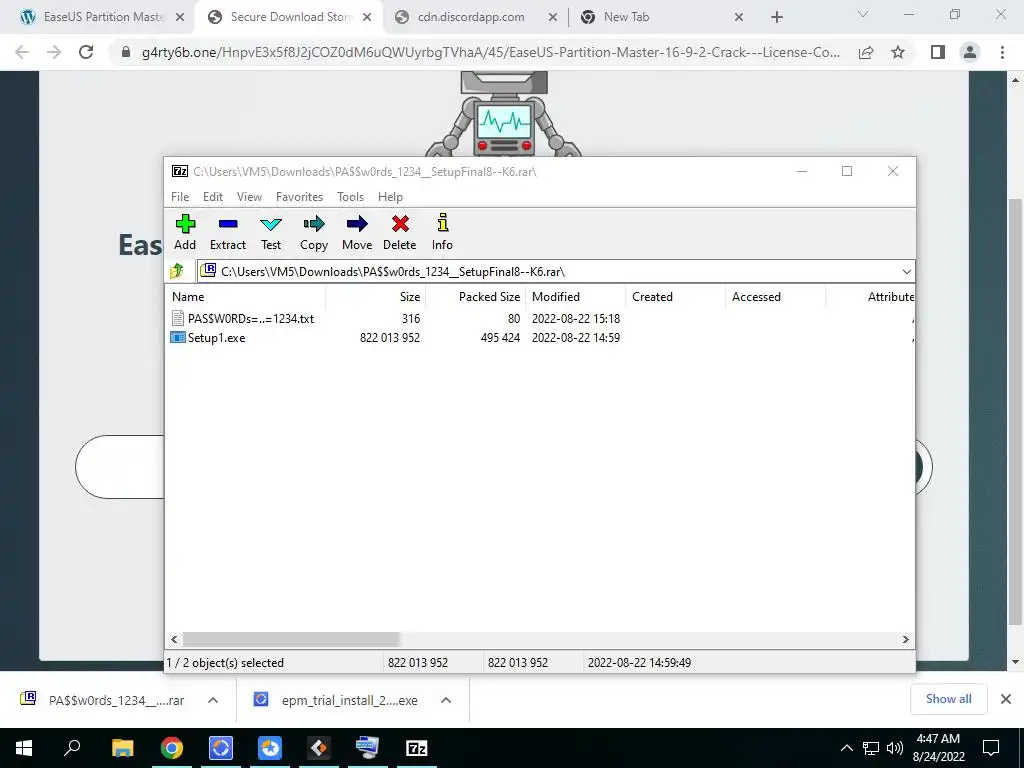The image size is (1024, 768).
Task: Open the View menu in 7-Zip
Action: pos(249,197)
